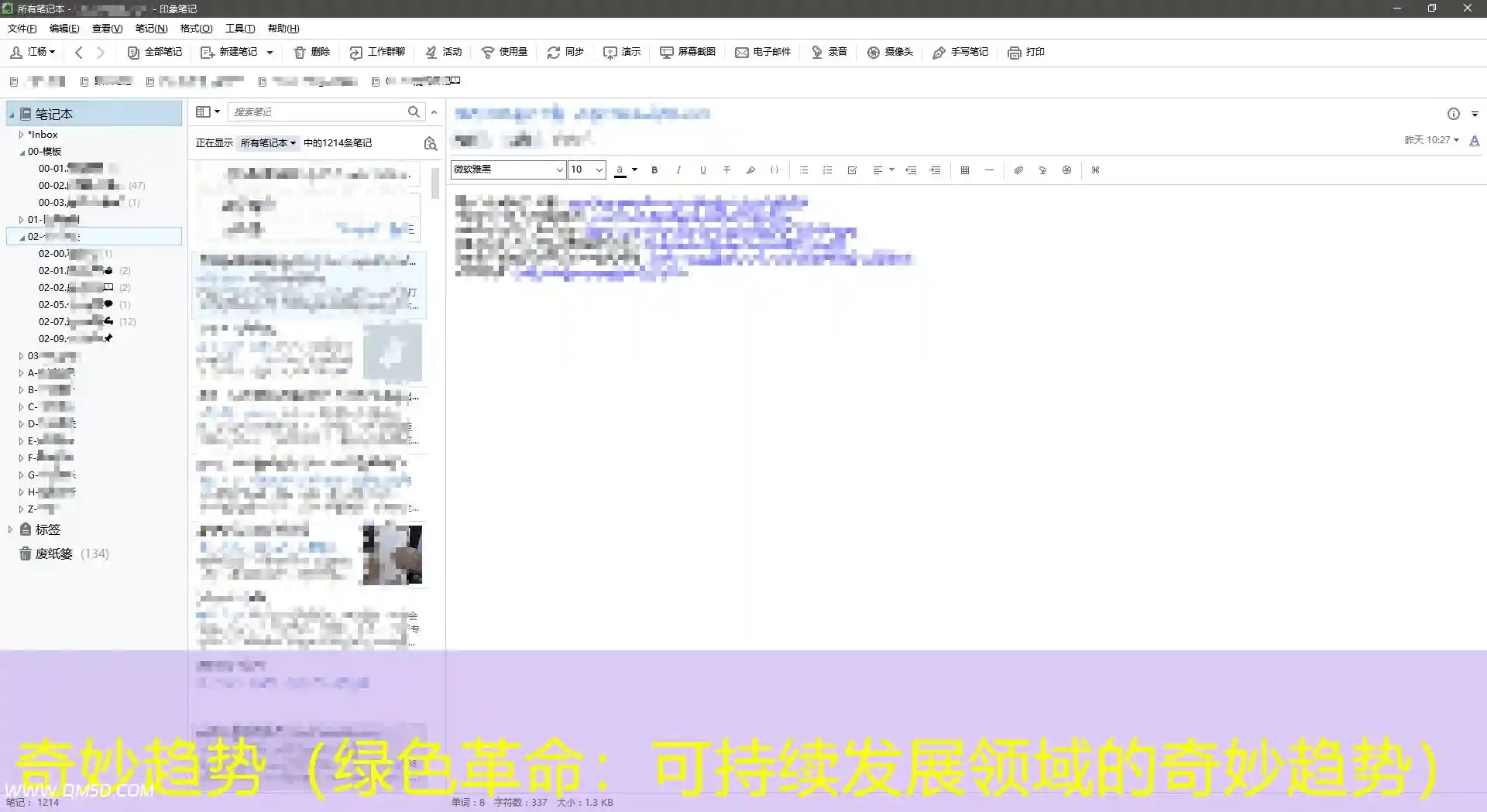This screenshot has width=1487, height=812.
Task: Go back with the left arrow
Action: pyautogui.click(x=79, y=52)
